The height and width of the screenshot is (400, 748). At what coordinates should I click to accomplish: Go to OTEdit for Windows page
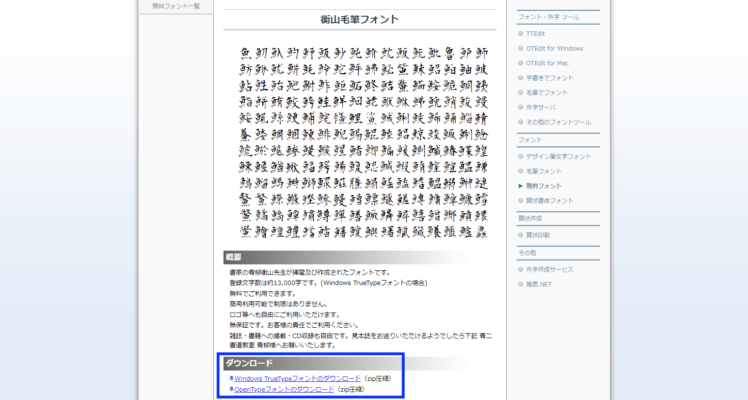point(555,48)
